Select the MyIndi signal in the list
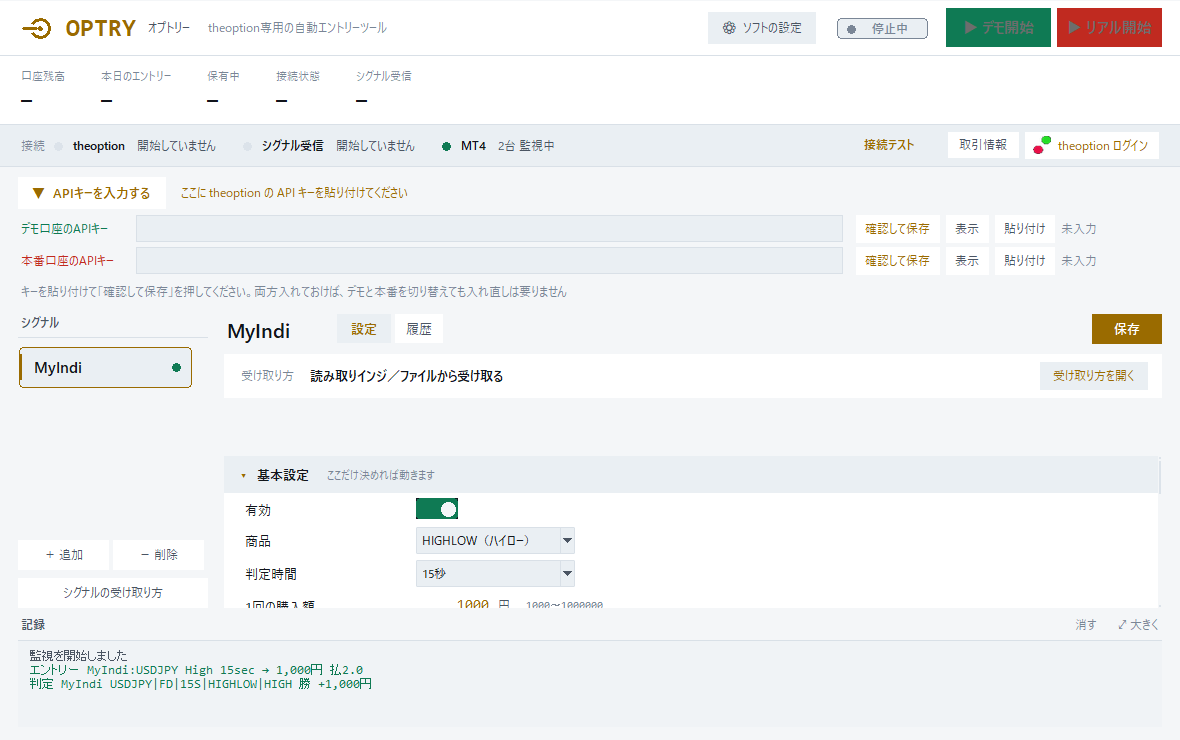 [x=105, y=367]
